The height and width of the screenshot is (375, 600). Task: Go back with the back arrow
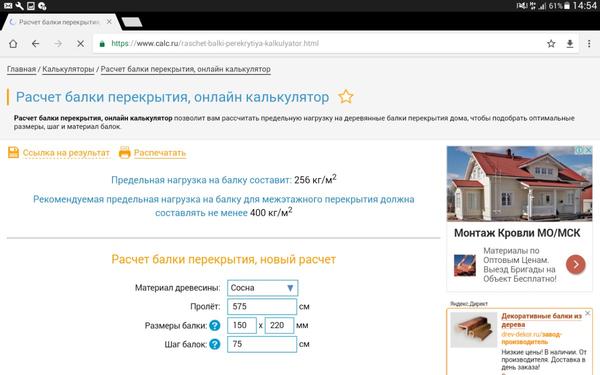tap(35, 44)
